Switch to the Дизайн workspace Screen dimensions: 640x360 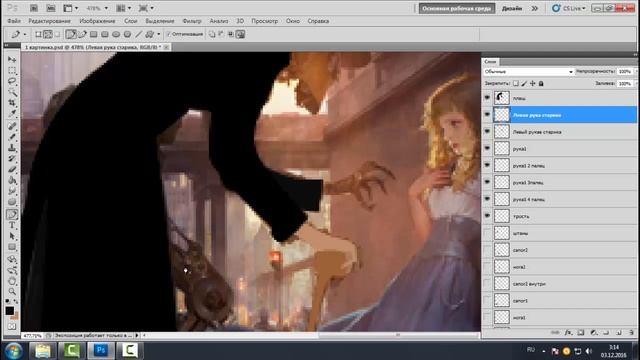pyautogui.click(x=512, y=8)
